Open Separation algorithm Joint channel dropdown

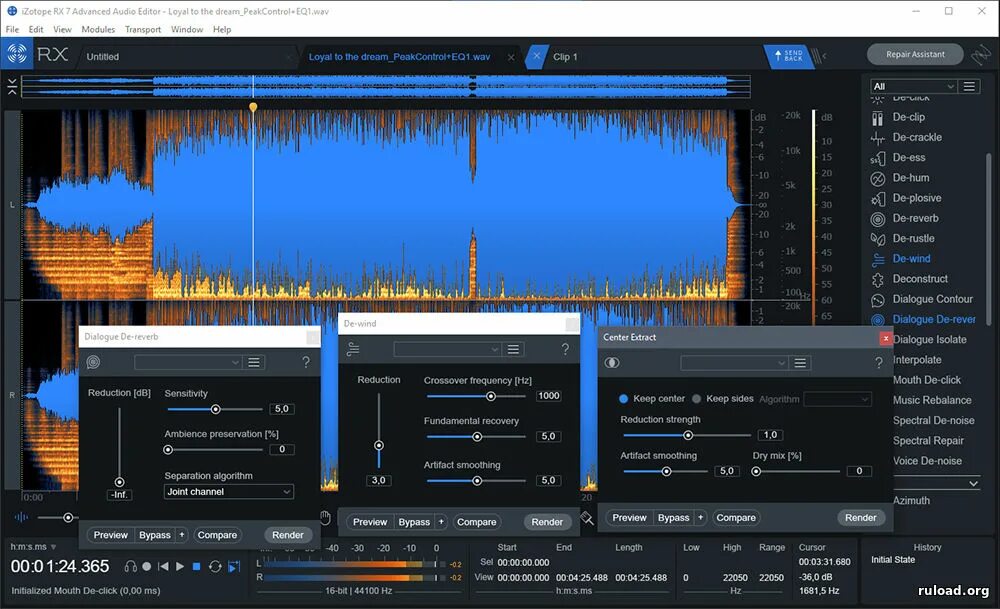[228, 492]
